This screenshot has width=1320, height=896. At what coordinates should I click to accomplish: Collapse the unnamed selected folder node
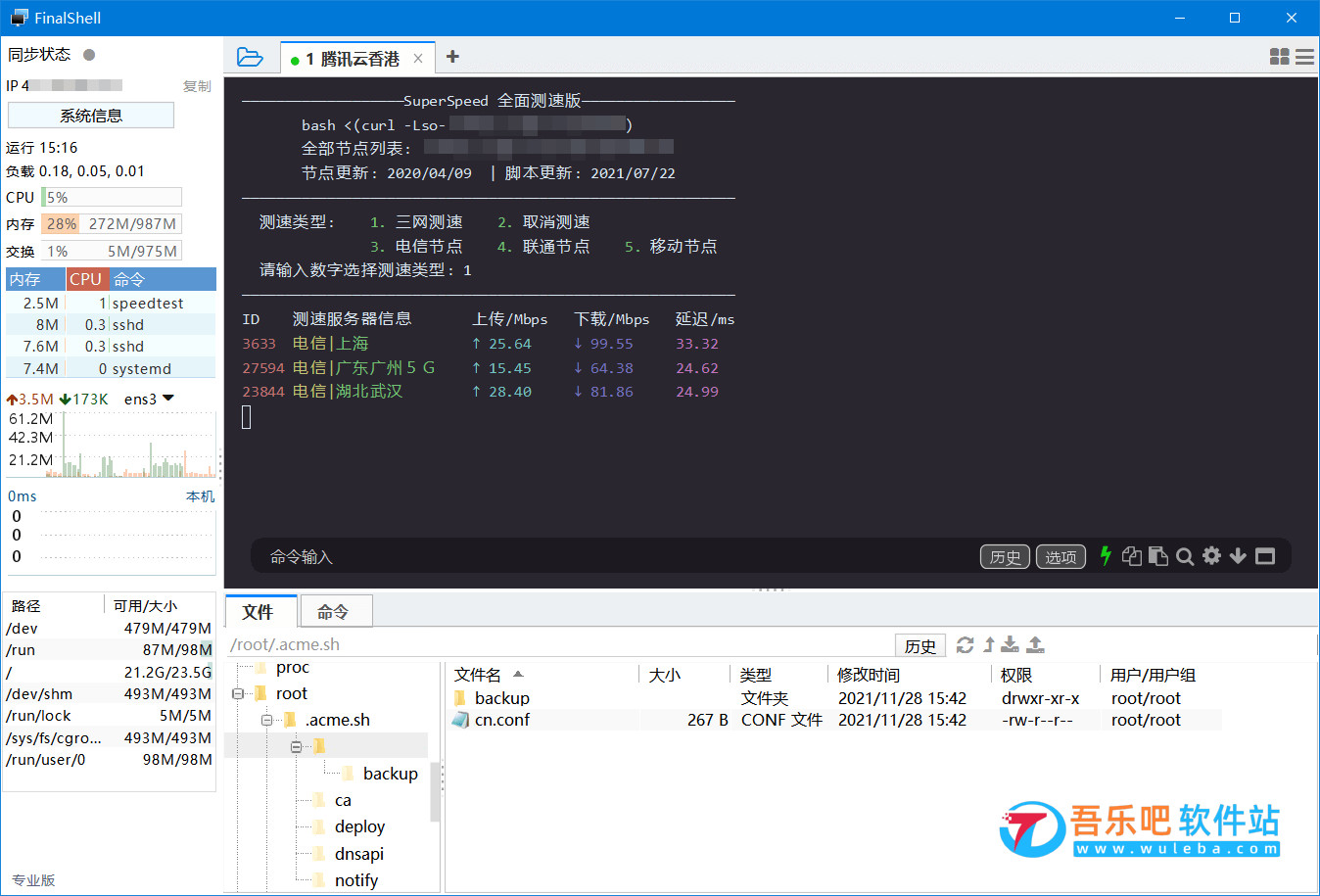point(296,746)
